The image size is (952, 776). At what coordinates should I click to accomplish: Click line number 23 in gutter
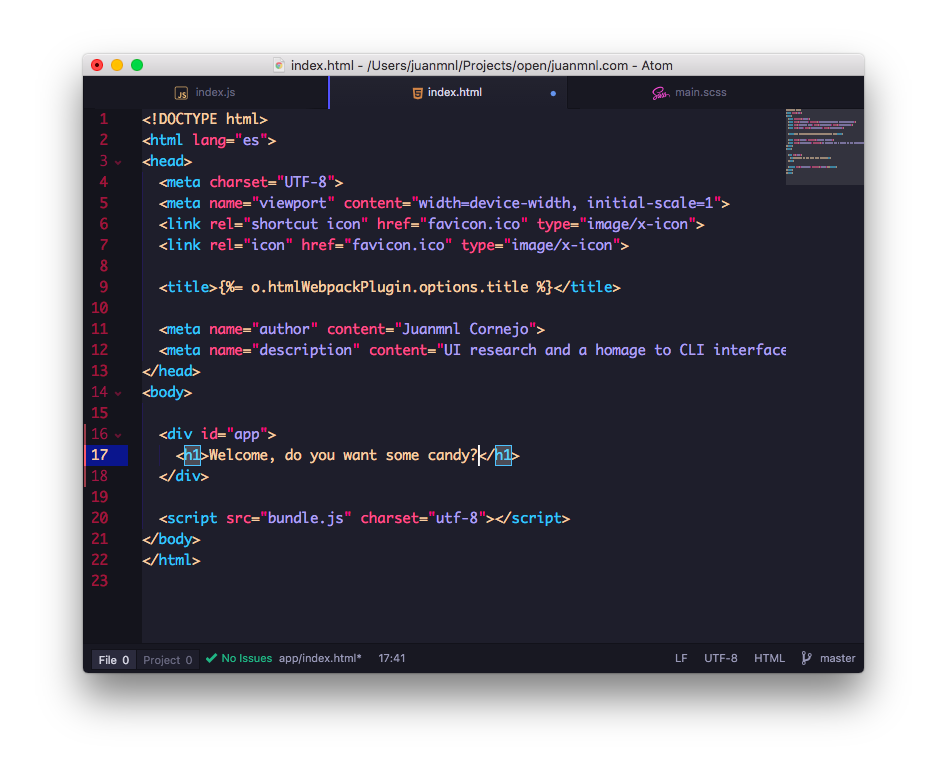coord(100,581)
